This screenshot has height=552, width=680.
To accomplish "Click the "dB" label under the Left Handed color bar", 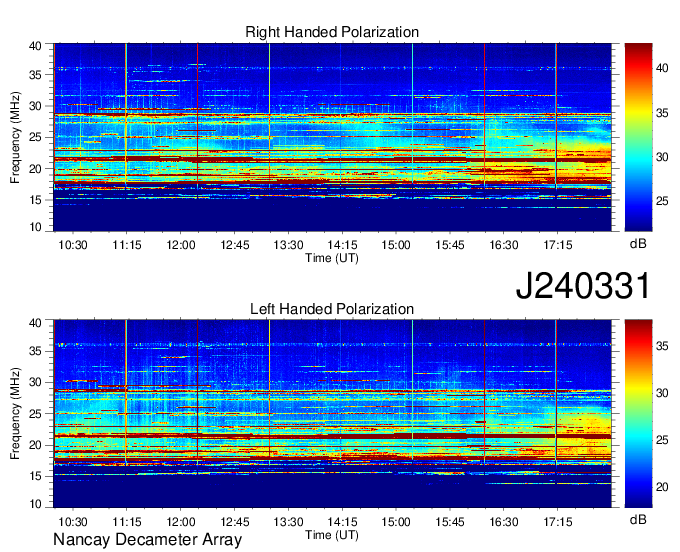I will 638,519.
